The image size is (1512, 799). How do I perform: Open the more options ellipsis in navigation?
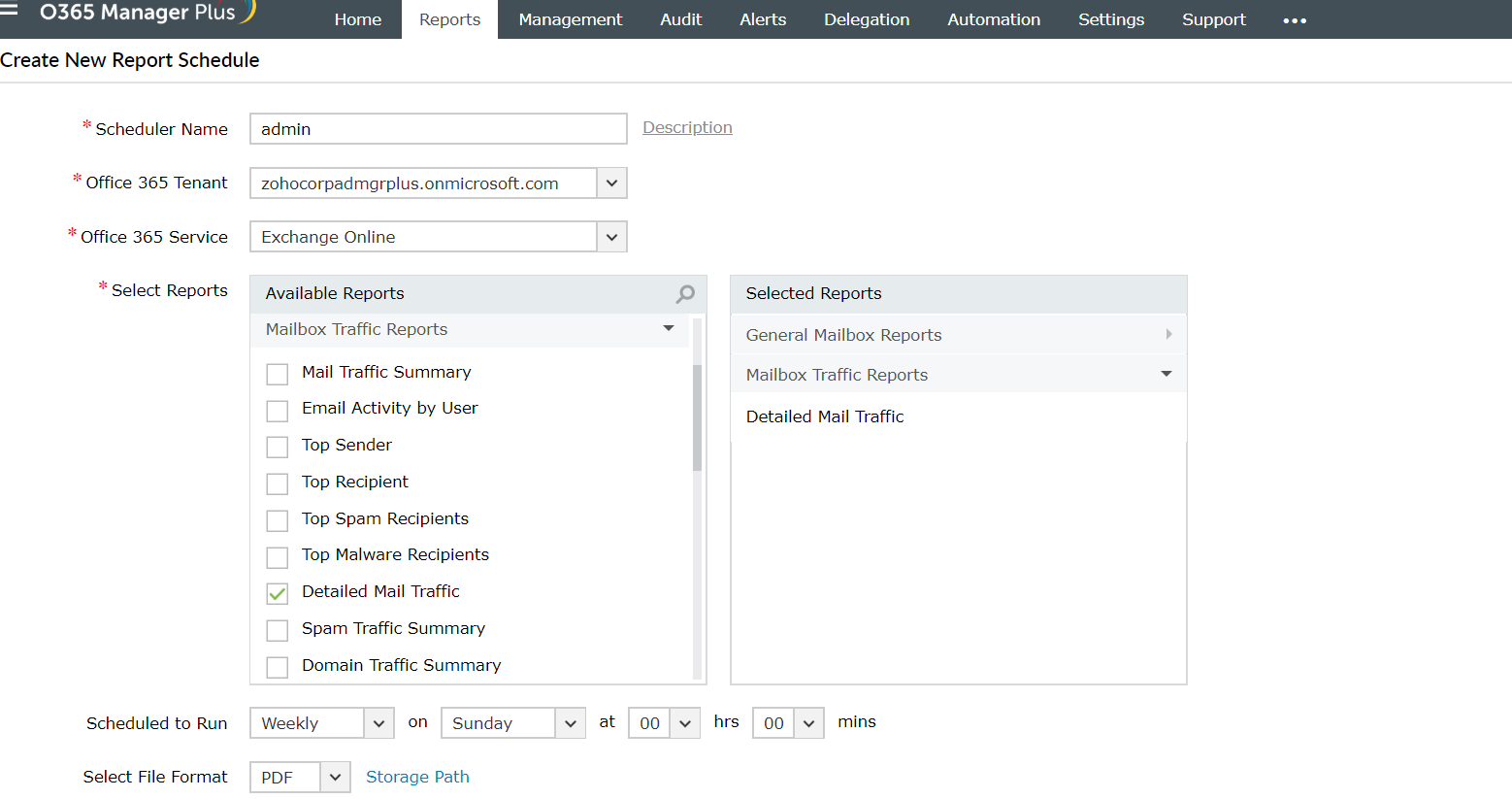click(x=1295, y=20)
